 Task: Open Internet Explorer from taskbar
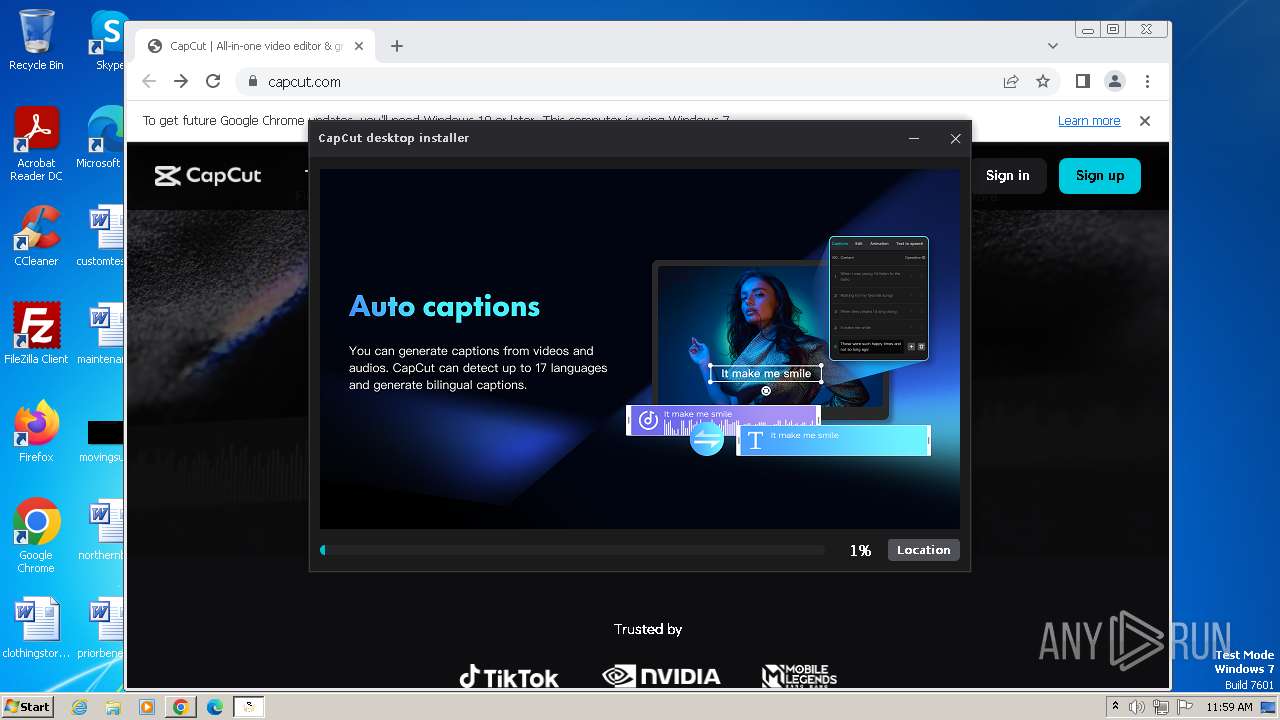tap(80, 707)
